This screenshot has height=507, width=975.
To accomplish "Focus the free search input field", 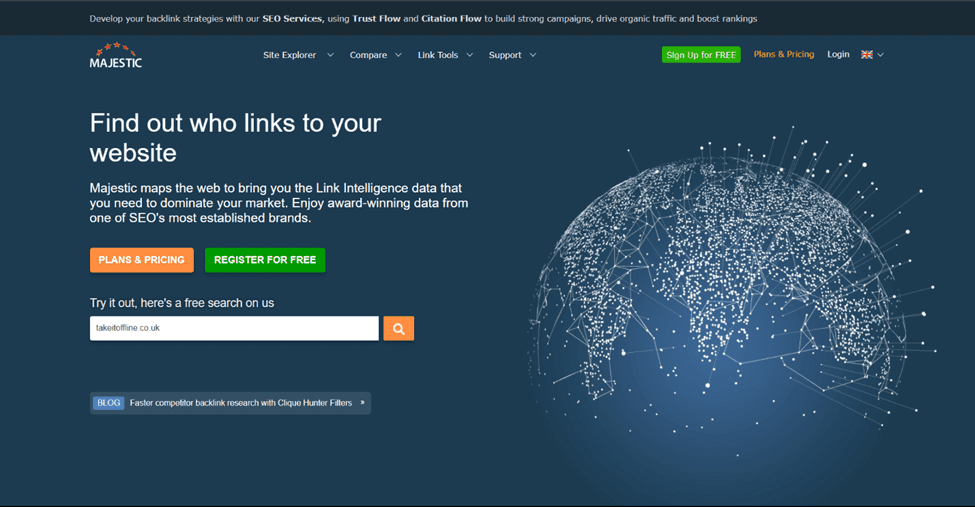I will 234,328.
